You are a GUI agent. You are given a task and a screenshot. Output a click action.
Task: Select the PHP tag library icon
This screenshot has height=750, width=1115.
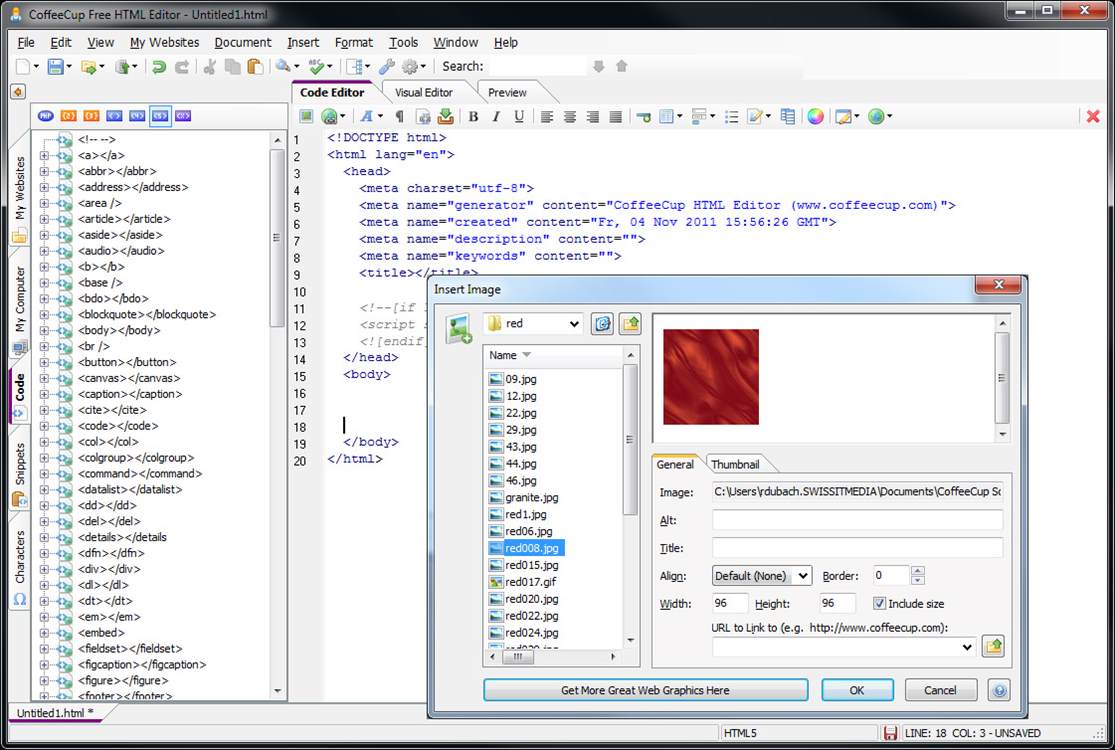[46, 116]
